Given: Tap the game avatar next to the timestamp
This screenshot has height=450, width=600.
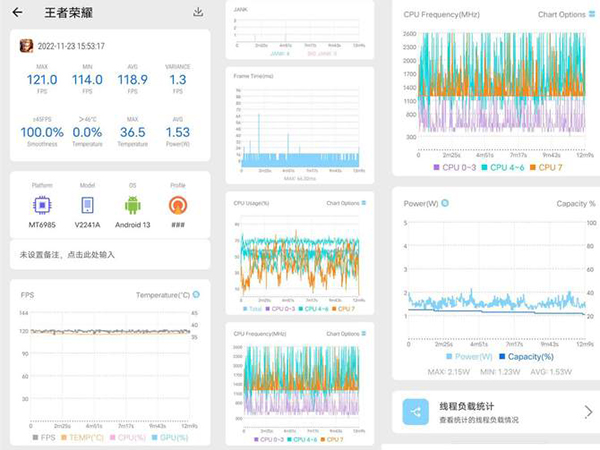Looking at the screenshot, I should pyautogui.click(x=26, y=46).
